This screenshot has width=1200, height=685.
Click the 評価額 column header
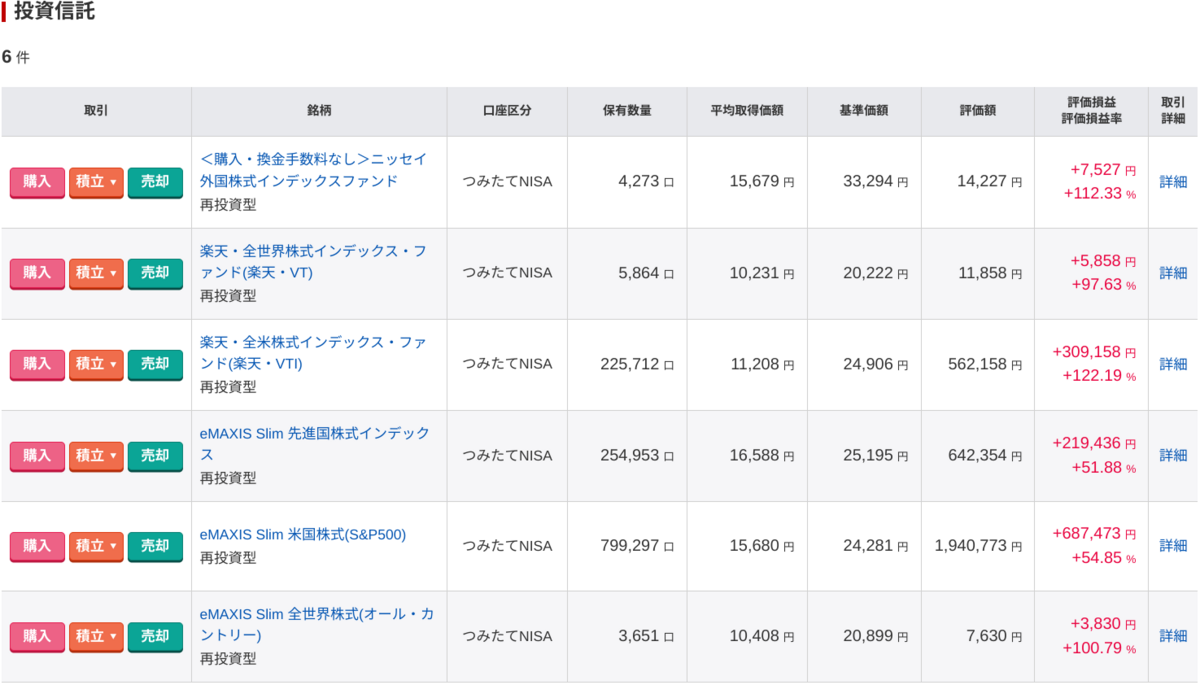979,111
